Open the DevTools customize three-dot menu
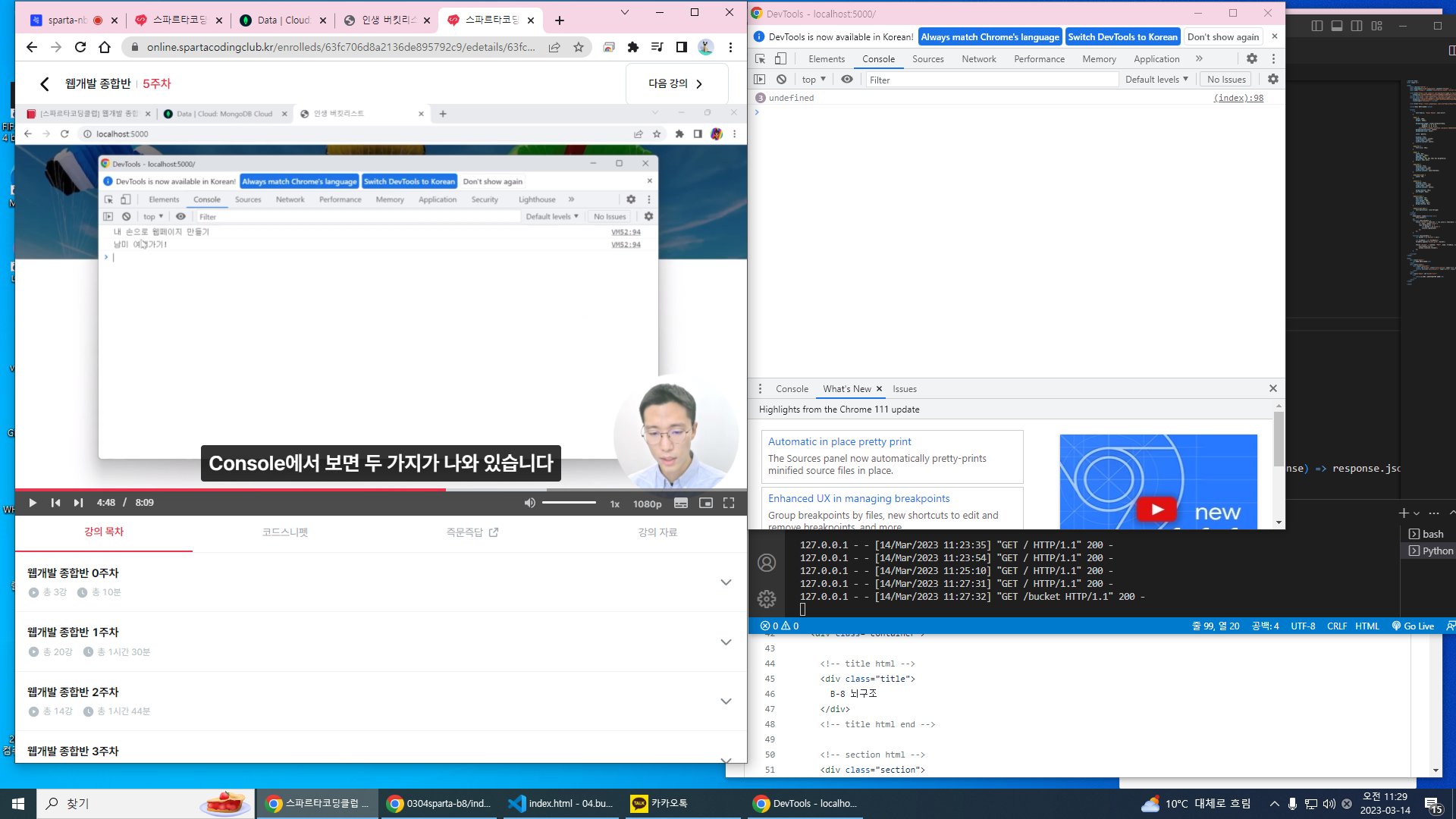The height and width of the screenshot is (819, 1456). (1273, 58)
